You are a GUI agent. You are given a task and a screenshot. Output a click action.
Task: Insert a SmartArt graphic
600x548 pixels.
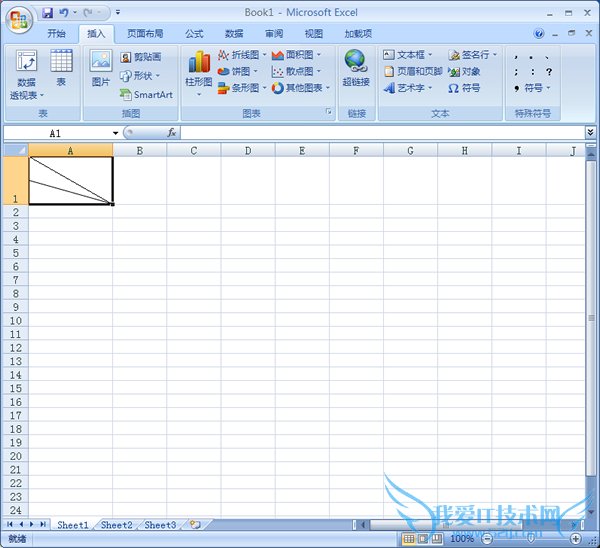pyautogui.click(x=146, y=94)
